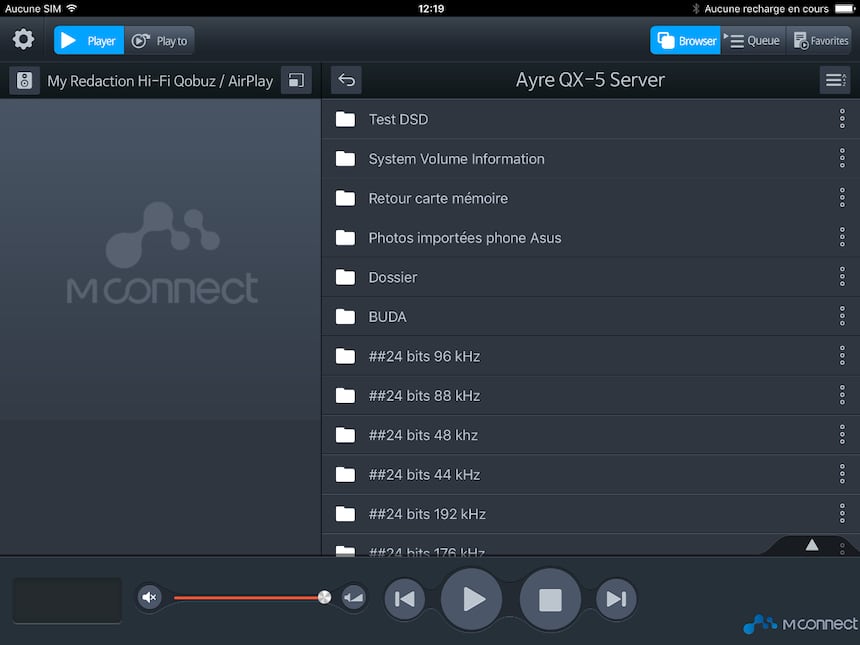Viewport: 860px width, 645px height.
Task: Open the BUDA folder
Action: point(590,316)
